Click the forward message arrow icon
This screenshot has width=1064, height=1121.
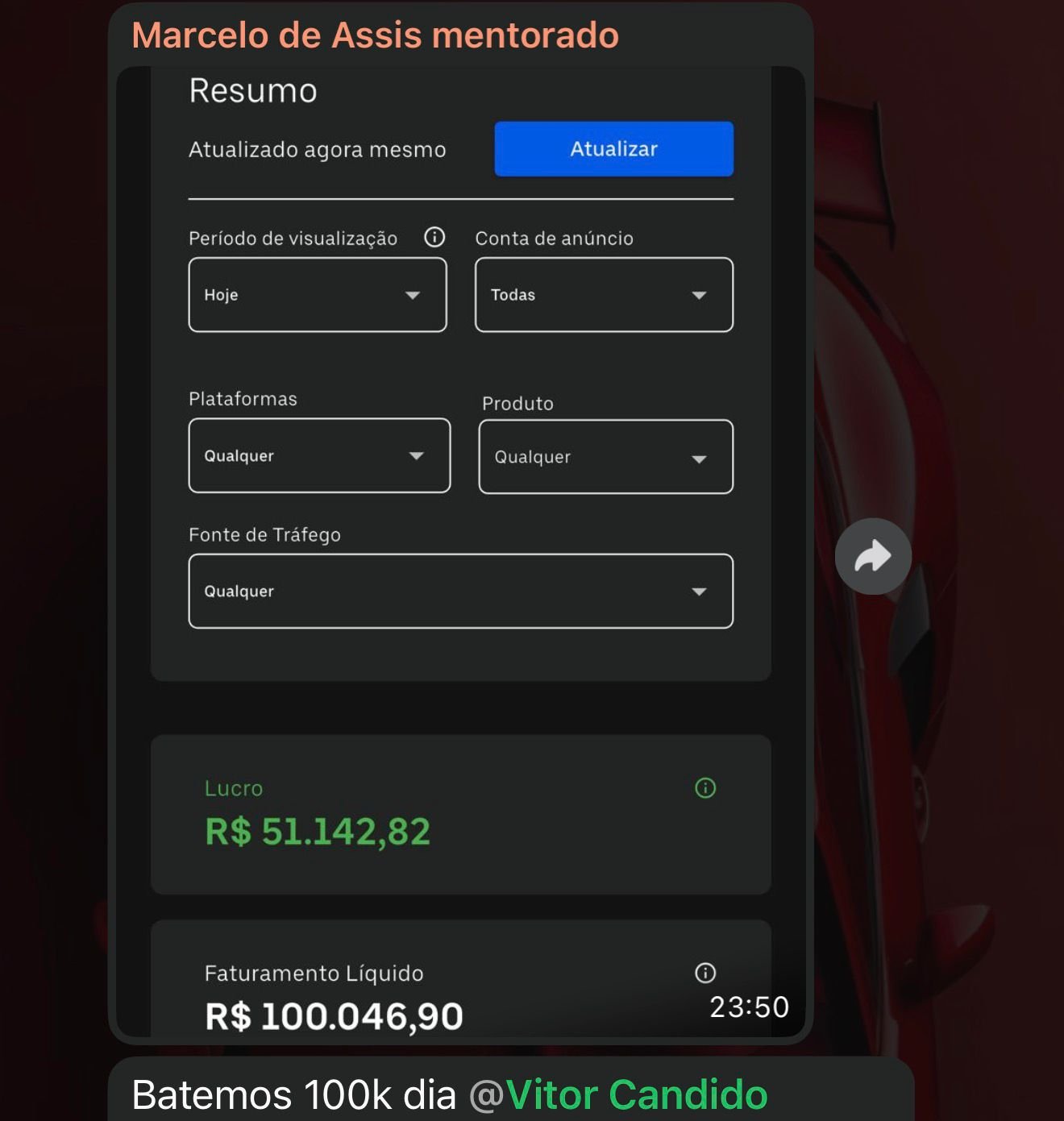pos(873,556)
